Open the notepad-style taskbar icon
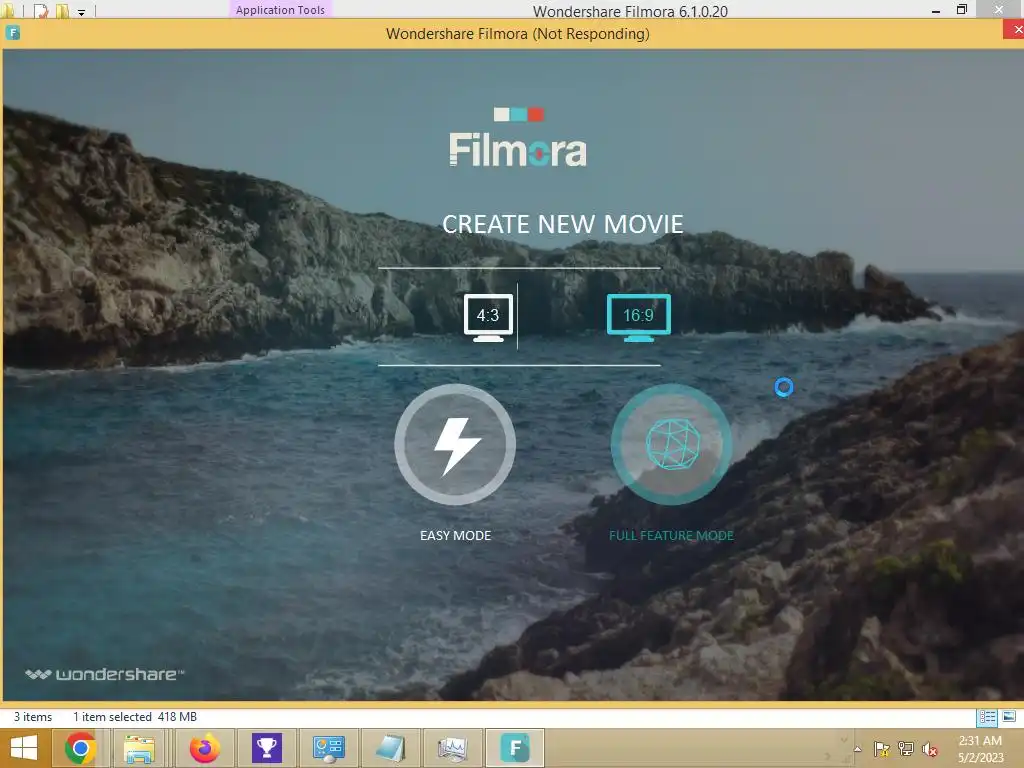Viewport: 1024px width, 768px height. point(391,748)
